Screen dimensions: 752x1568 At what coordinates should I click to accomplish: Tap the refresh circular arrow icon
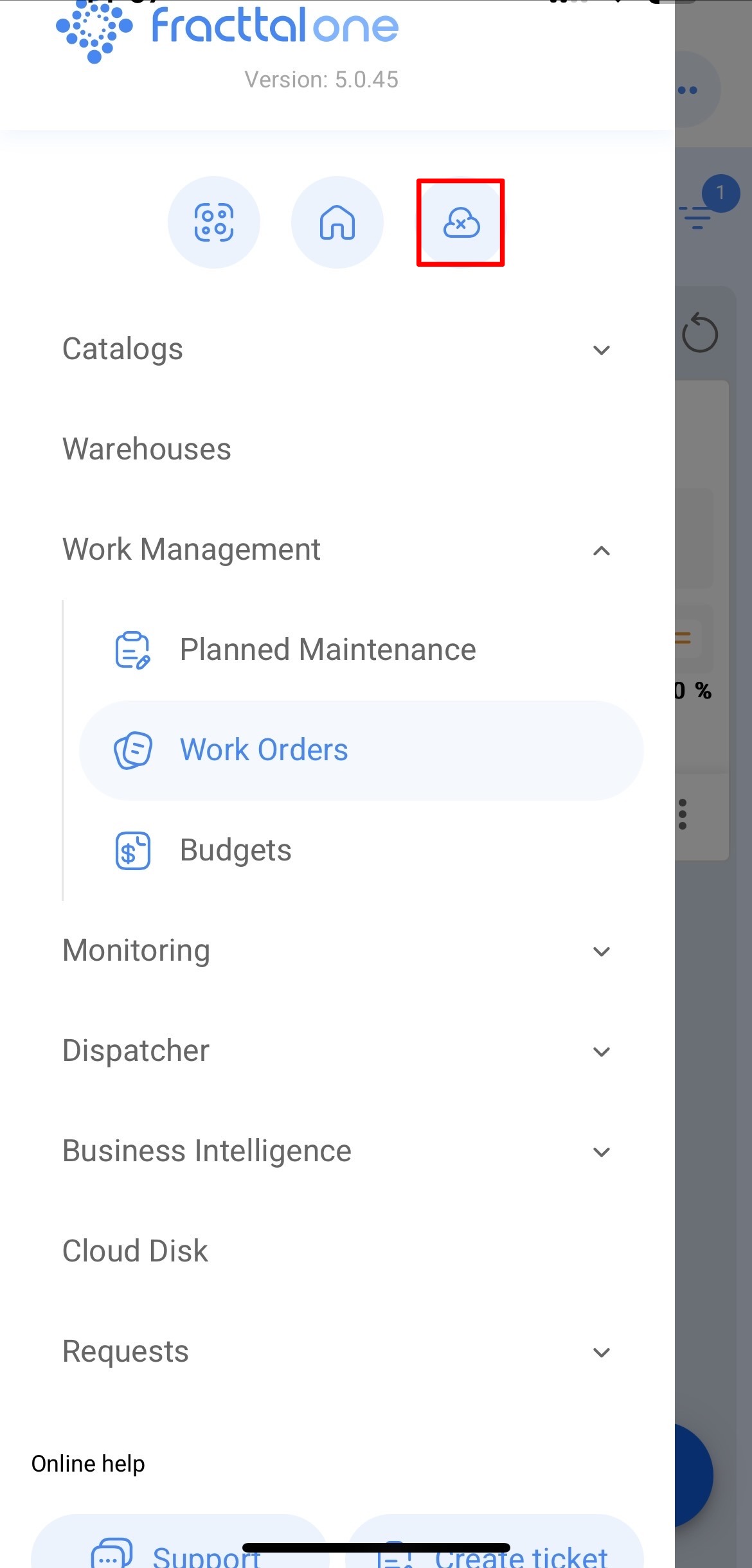(699, 334)
